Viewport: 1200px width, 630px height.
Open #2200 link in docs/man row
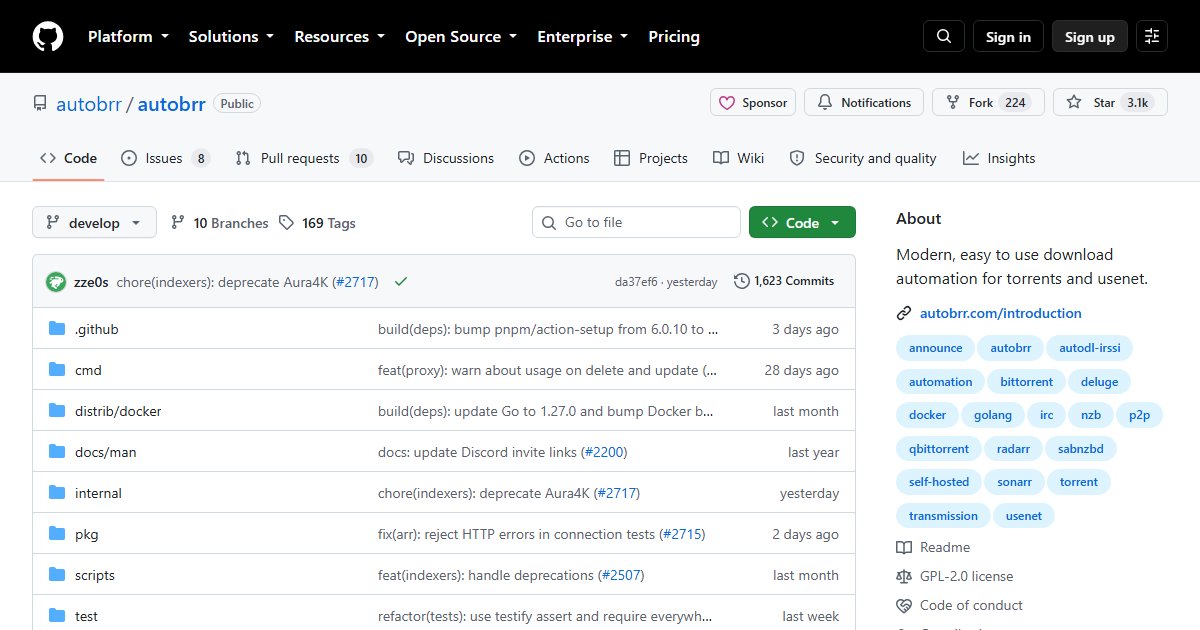[604, 452]
